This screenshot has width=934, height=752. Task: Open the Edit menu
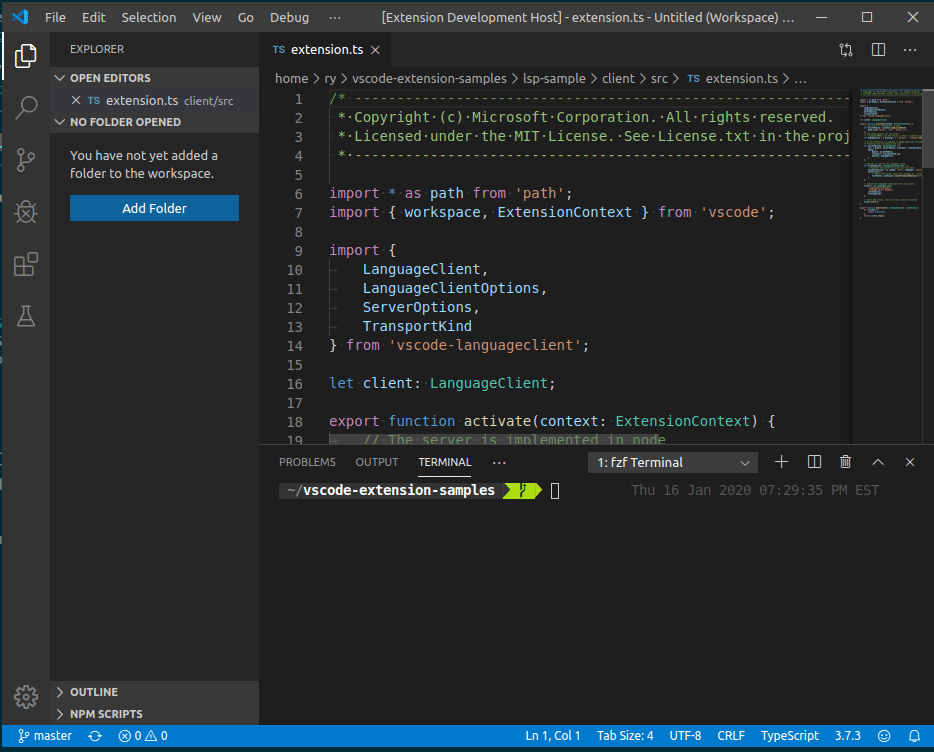click(x=94, y=17)
